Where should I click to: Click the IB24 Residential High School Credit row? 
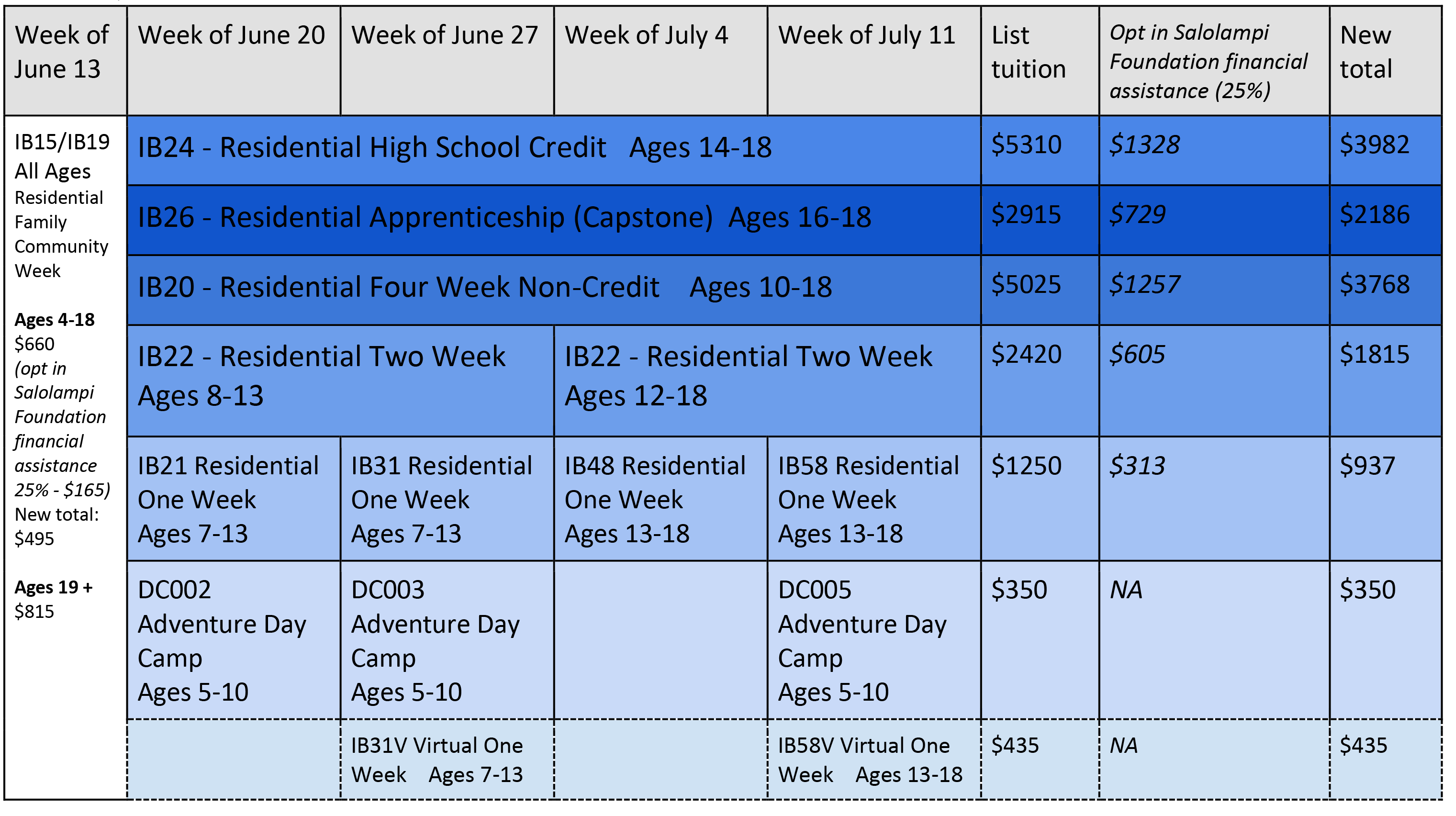click(454, 148)
